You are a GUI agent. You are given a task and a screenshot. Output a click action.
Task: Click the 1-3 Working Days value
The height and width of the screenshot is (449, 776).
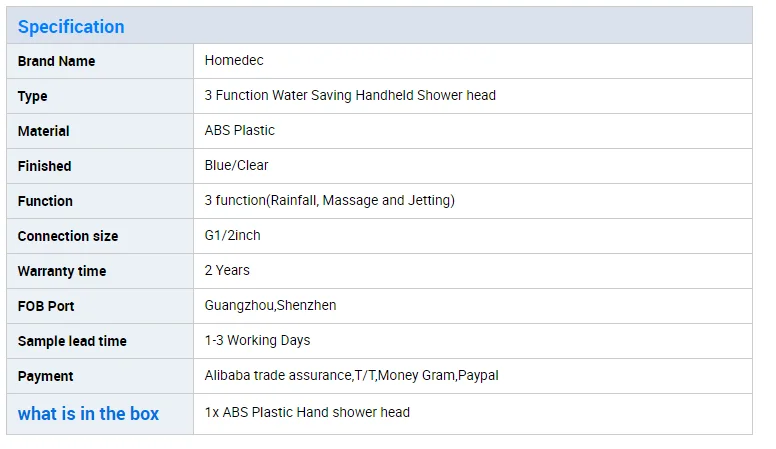click(x=258, y=340)
